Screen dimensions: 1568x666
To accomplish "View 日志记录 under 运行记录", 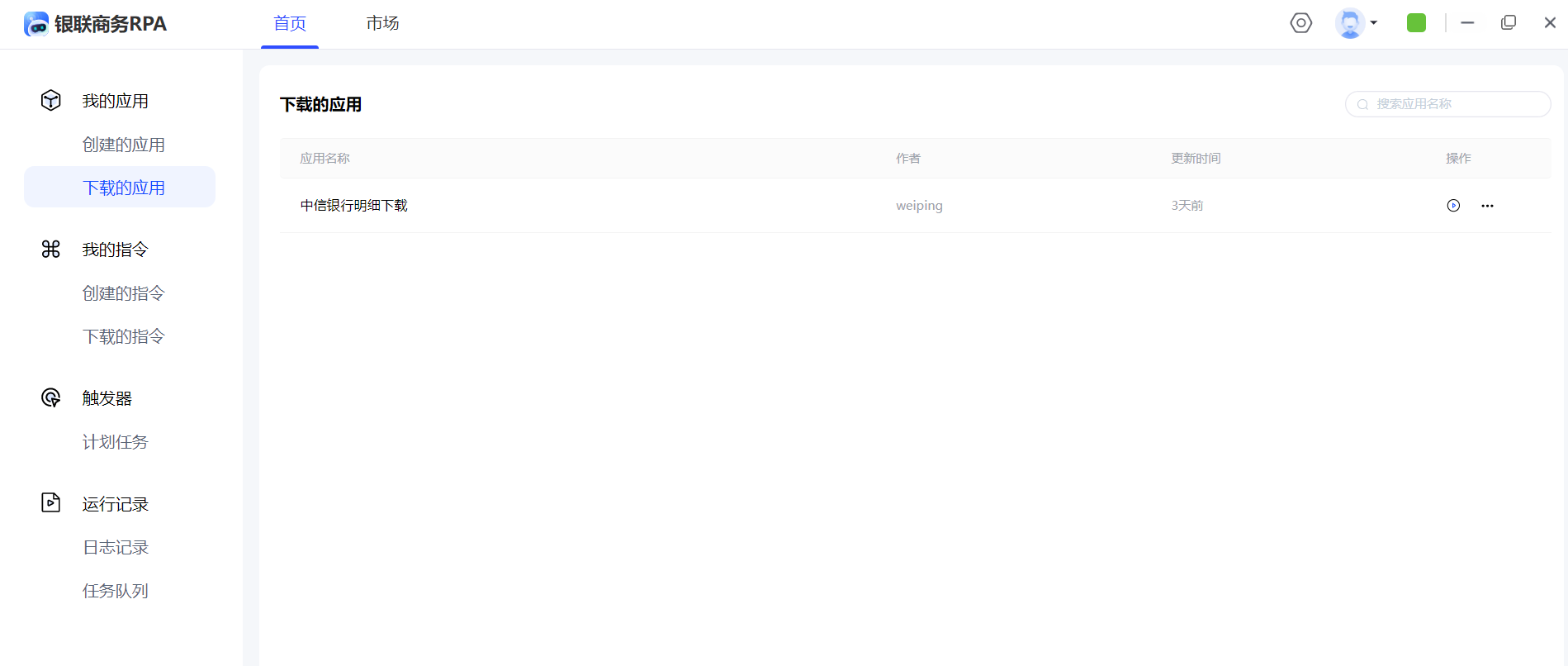I will (115, 547).
